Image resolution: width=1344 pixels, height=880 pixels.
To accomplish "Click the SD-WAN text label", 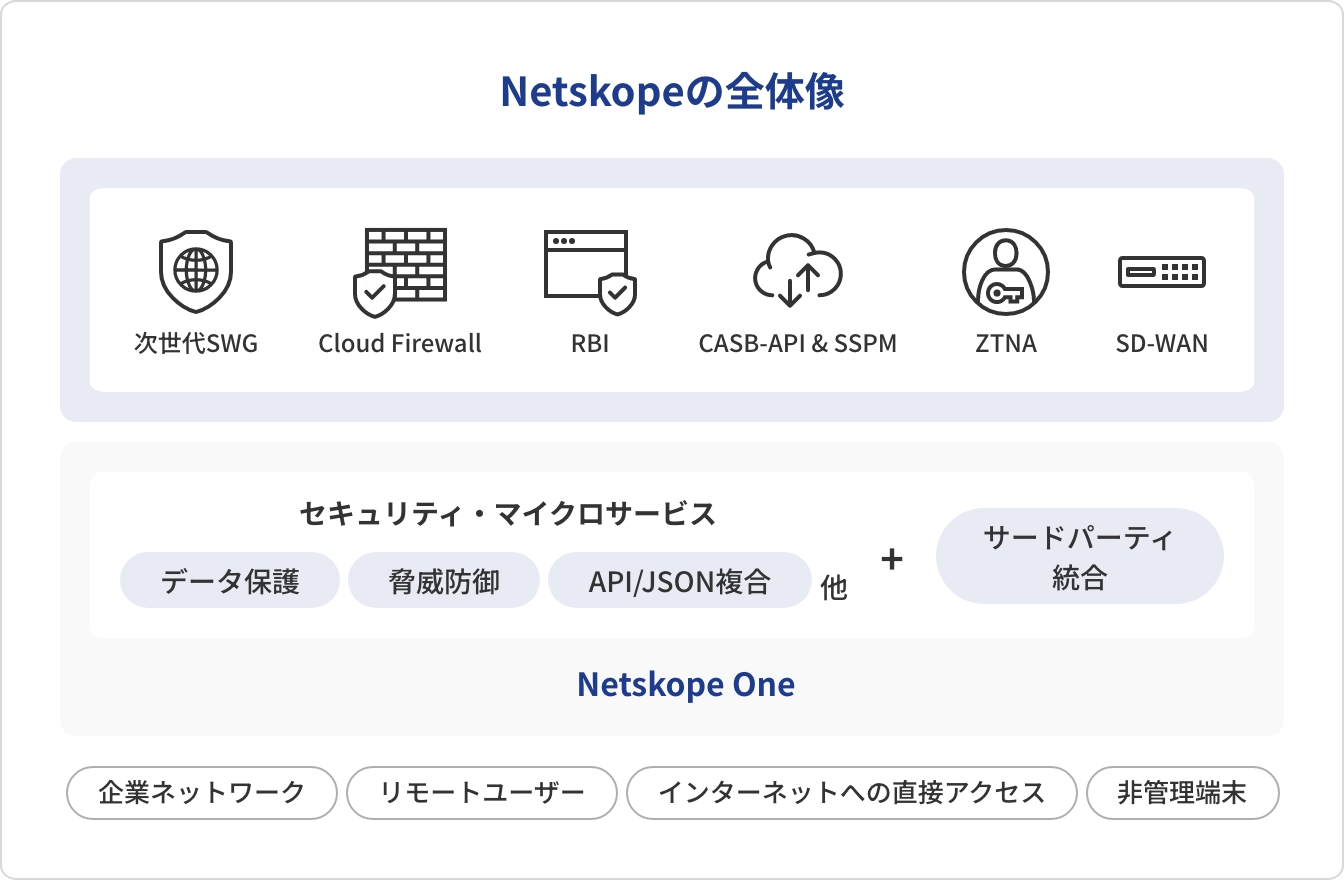I will tap(1161, 344).
